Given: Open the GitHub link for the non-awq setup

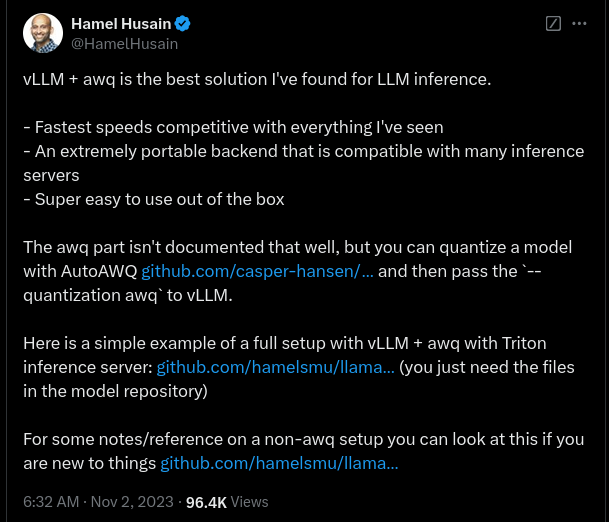Looking at the screenshot, I should pos(279,463).
